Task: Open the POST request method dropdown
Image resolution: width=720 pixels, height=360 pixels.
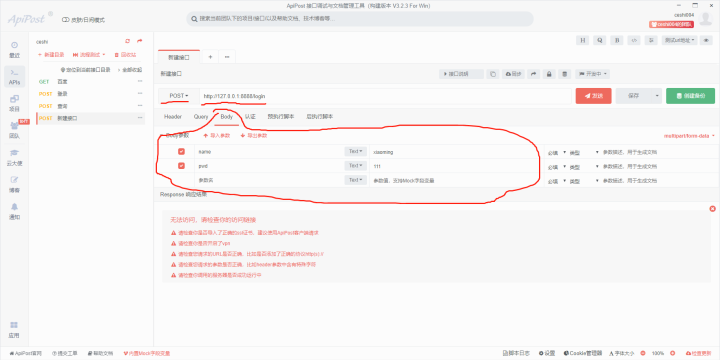Action: click(x=179, y=96)
